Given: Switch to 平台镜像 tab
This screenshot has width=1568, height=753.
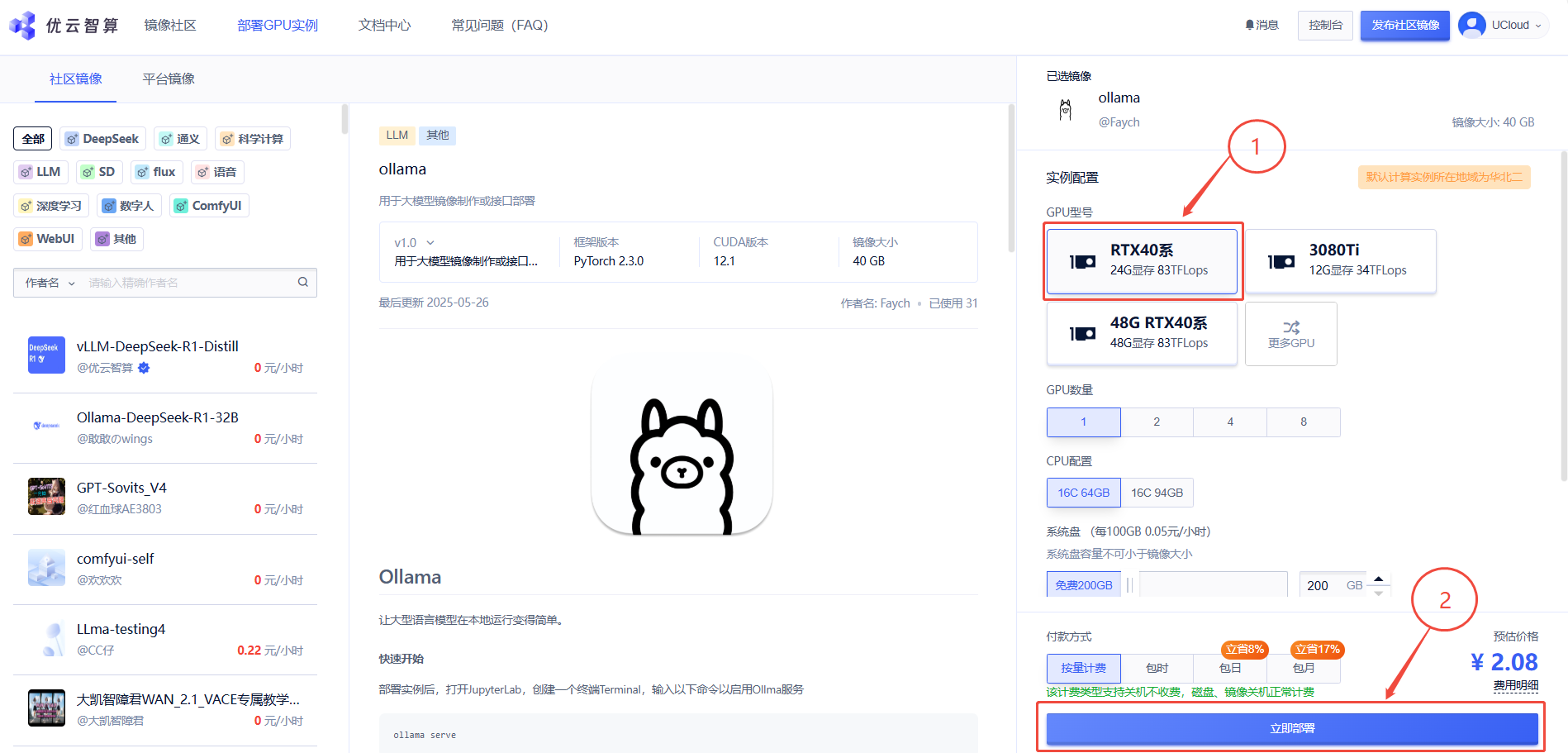Looking at the screenshot, I should (169, 79).
